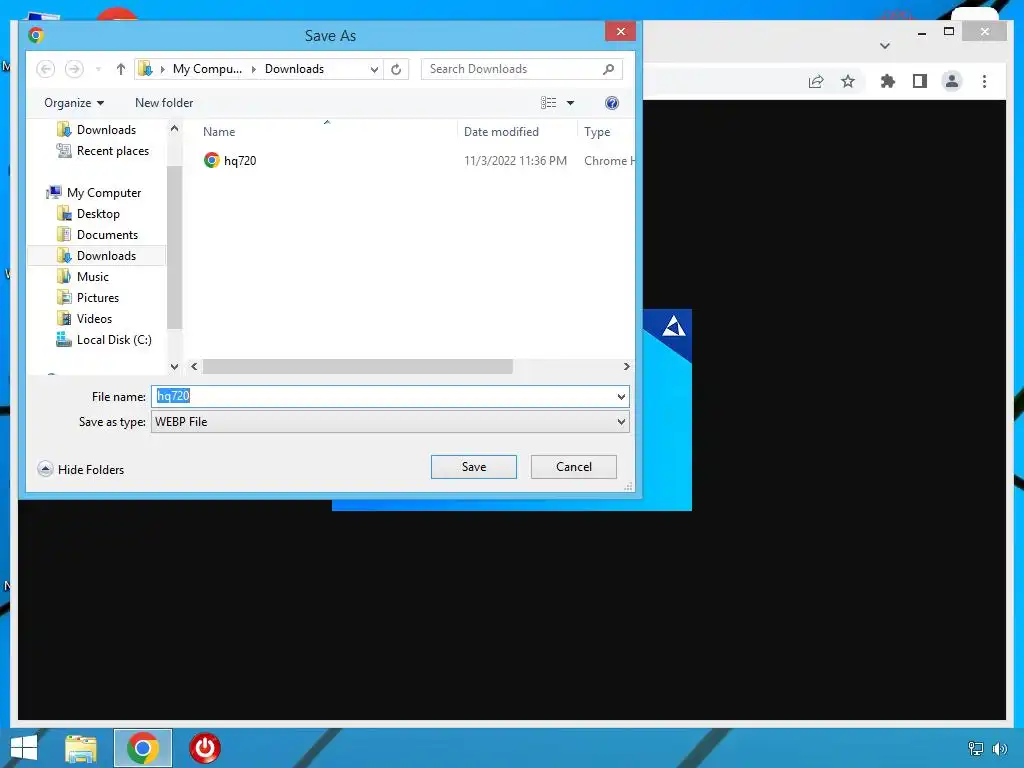Sort files by the Type column header

click(x=597, y=131)
